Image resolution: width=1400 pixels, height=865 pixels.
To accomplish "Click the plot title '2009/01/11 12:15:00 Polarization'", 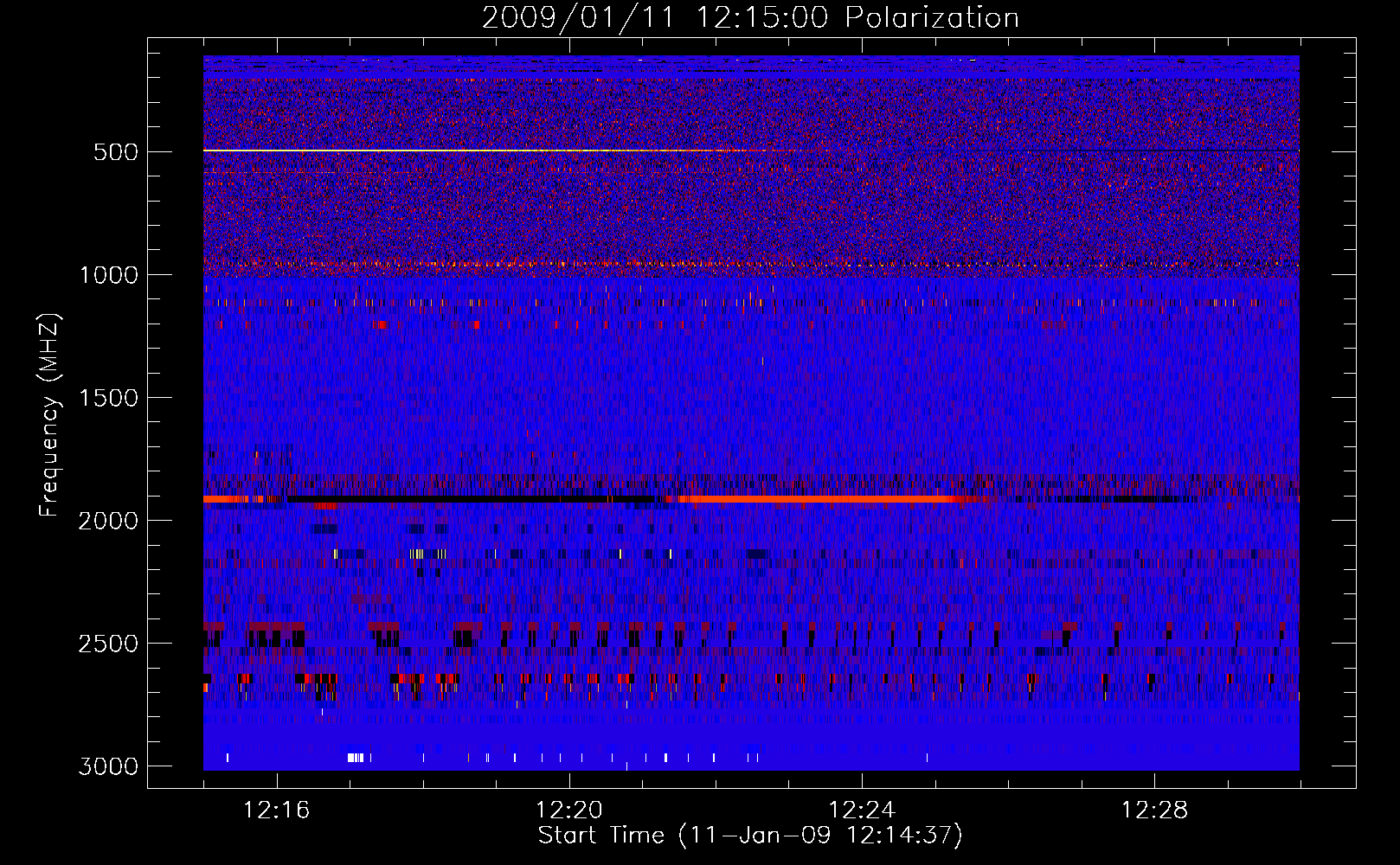I will coord(750,18).
